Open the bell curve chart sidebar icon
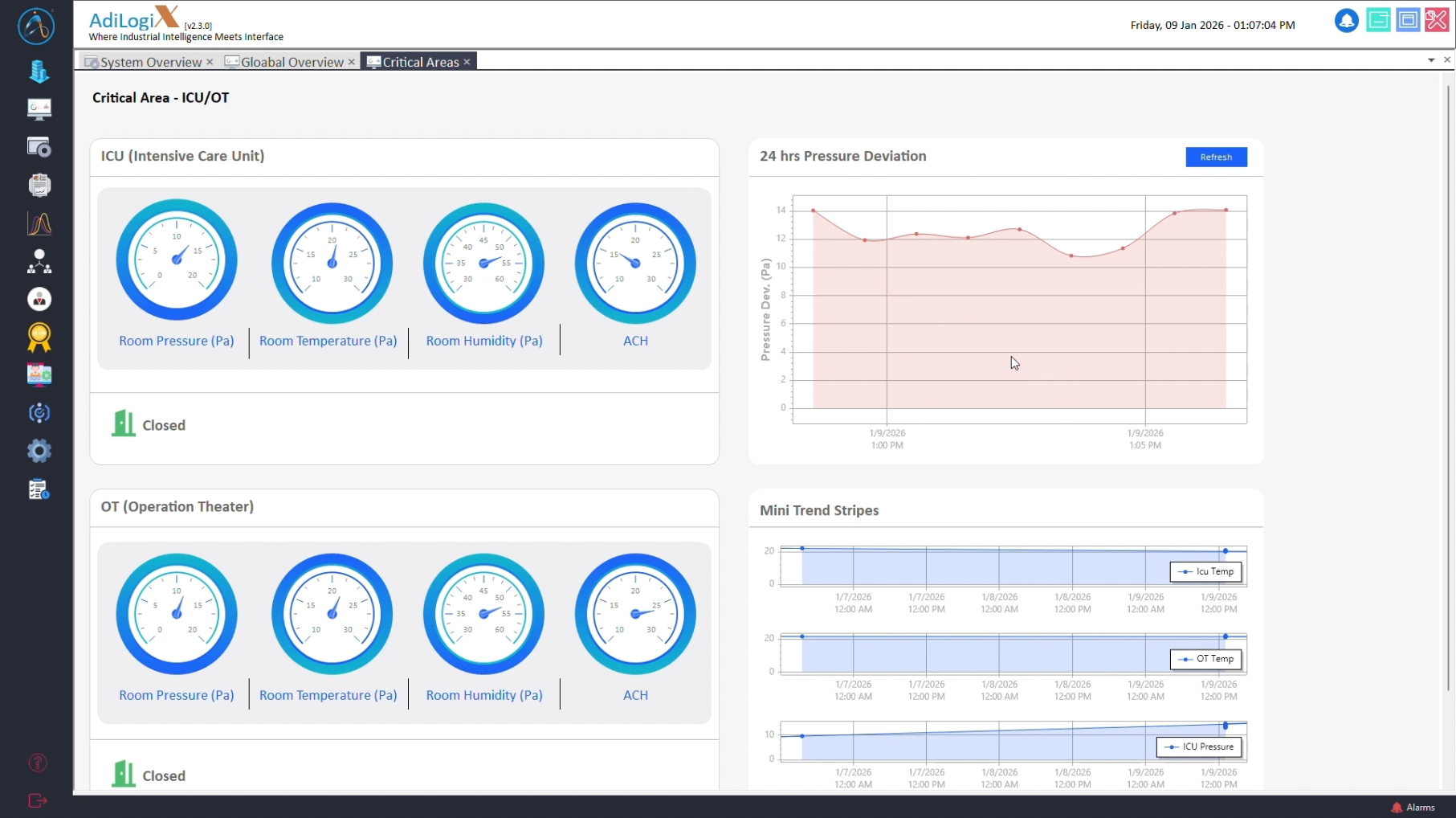The width and height of the screenshot is (1456, 818). coord(39,223)
